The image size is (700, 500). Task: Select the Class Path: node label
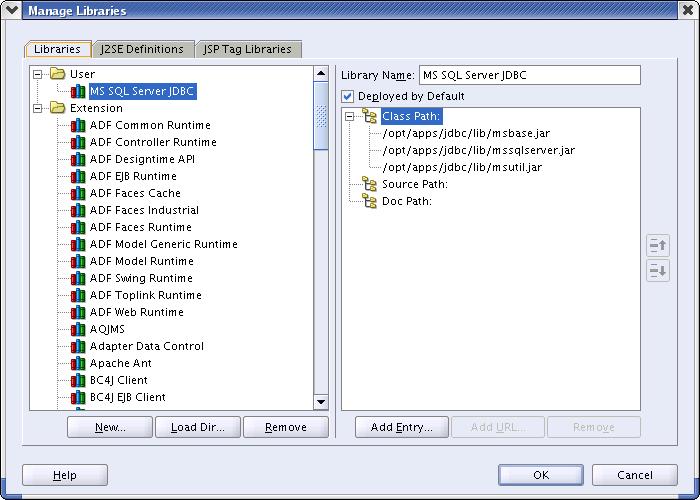[412, 117]
